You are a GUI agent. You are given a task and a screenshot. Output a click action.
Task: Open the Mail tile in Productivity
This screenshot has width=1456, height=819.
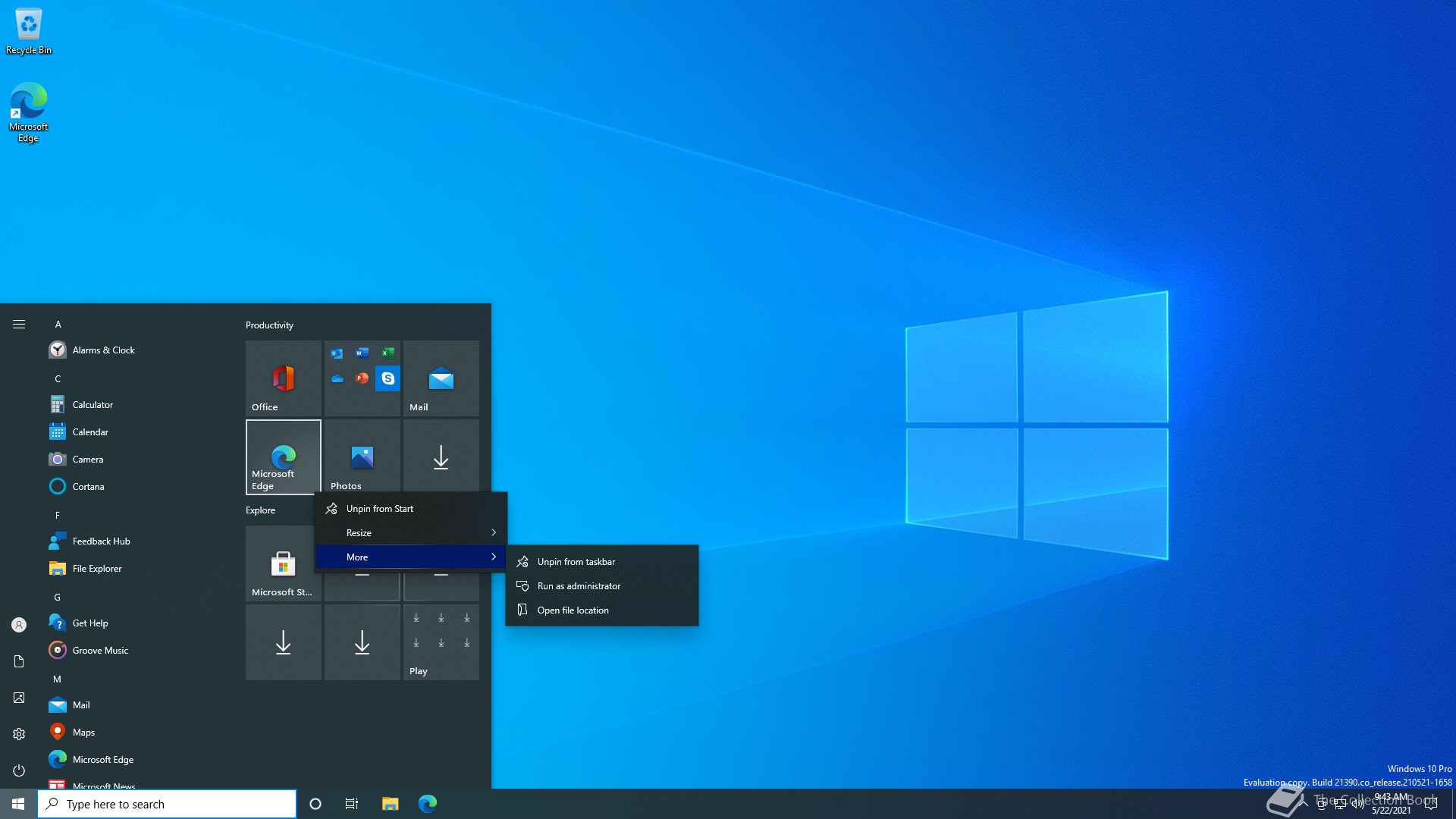point(441,378)
